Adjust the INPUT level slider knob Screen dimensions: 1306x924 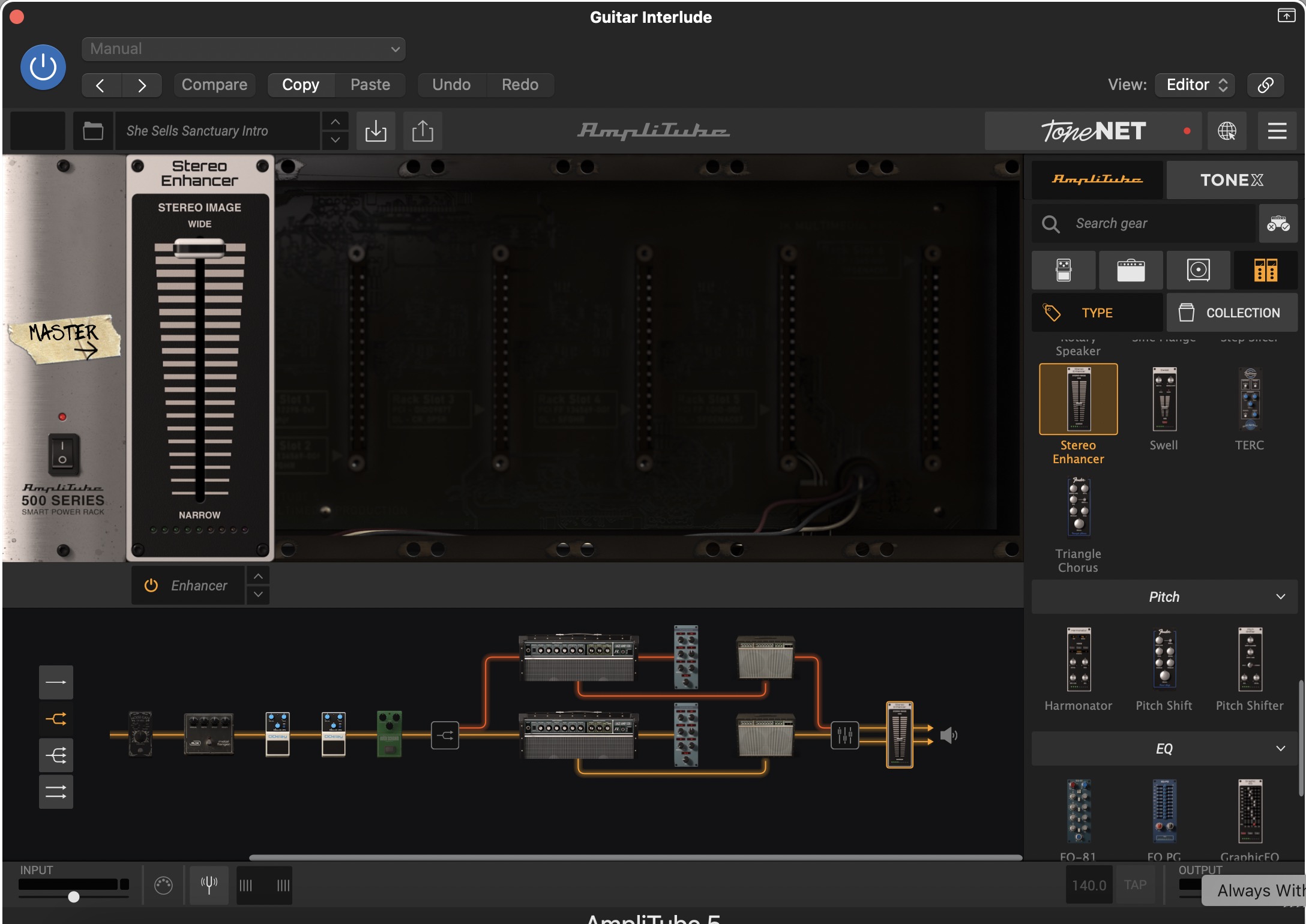[x=73, y=897]
